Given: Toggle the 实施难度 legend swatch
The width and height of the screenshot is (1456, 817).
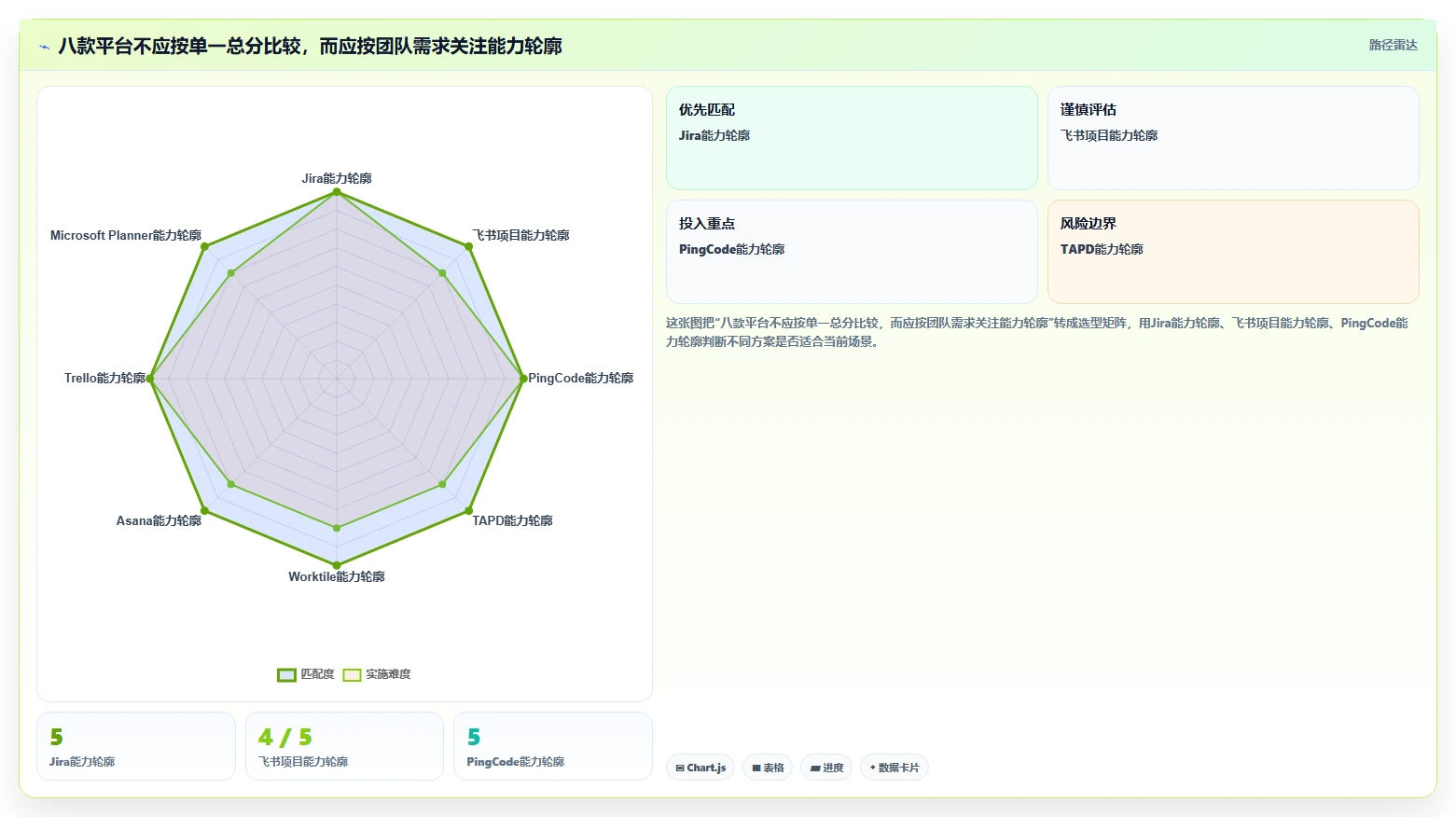Looking at the screenshot, I should 352,674.
